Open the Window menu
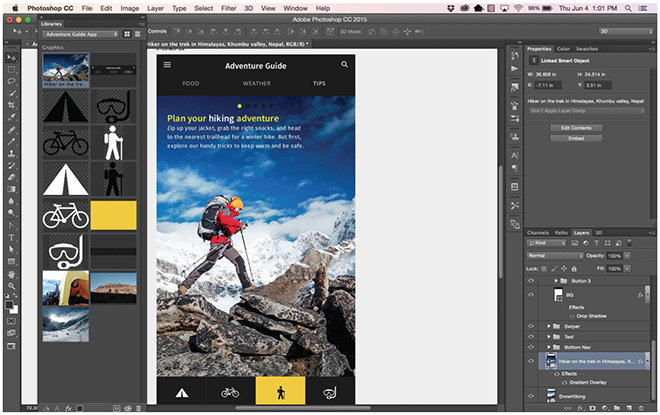This screenshot has height=415, width=660. [295, 8]
